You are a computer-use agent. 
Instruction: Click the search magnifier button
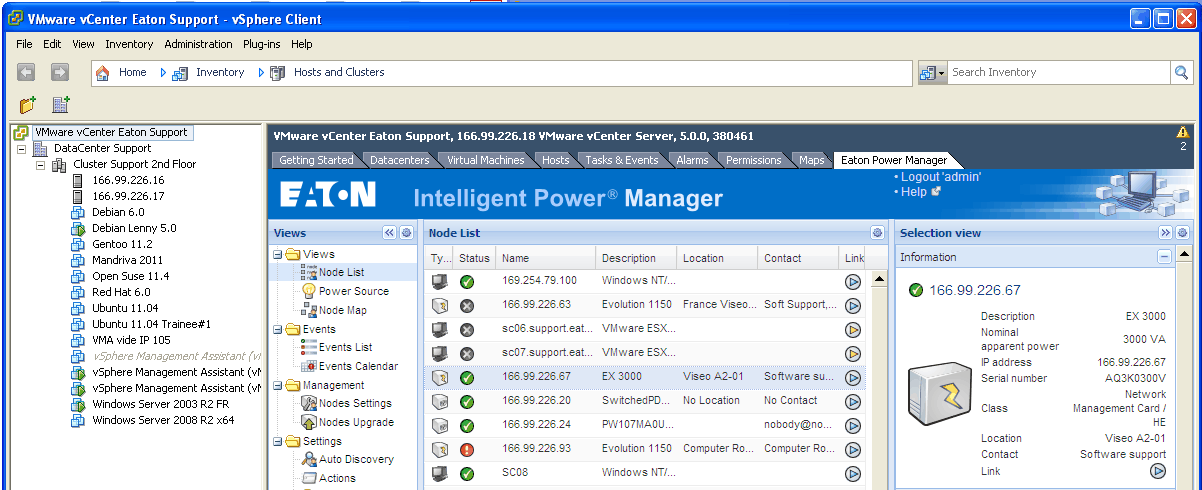[1181, 72]
